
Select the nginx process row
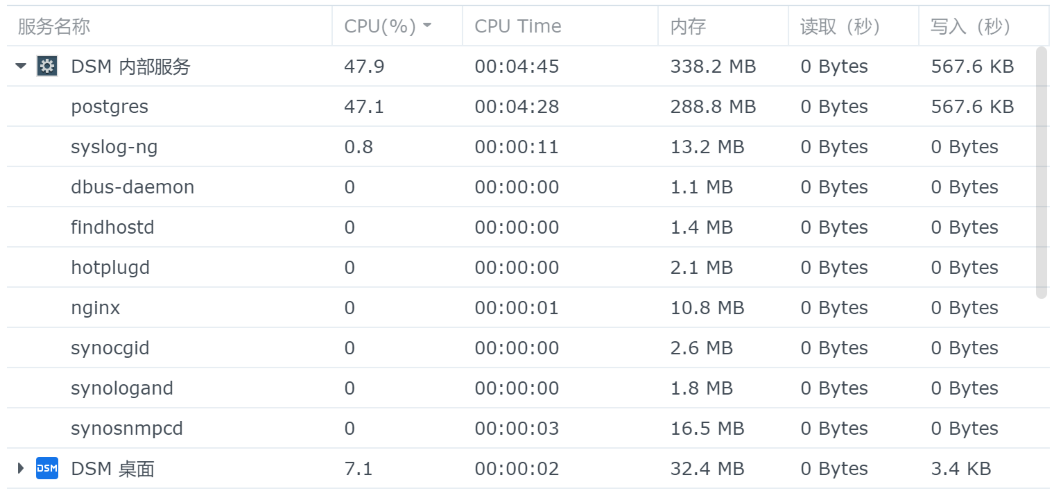pos(521,308)
